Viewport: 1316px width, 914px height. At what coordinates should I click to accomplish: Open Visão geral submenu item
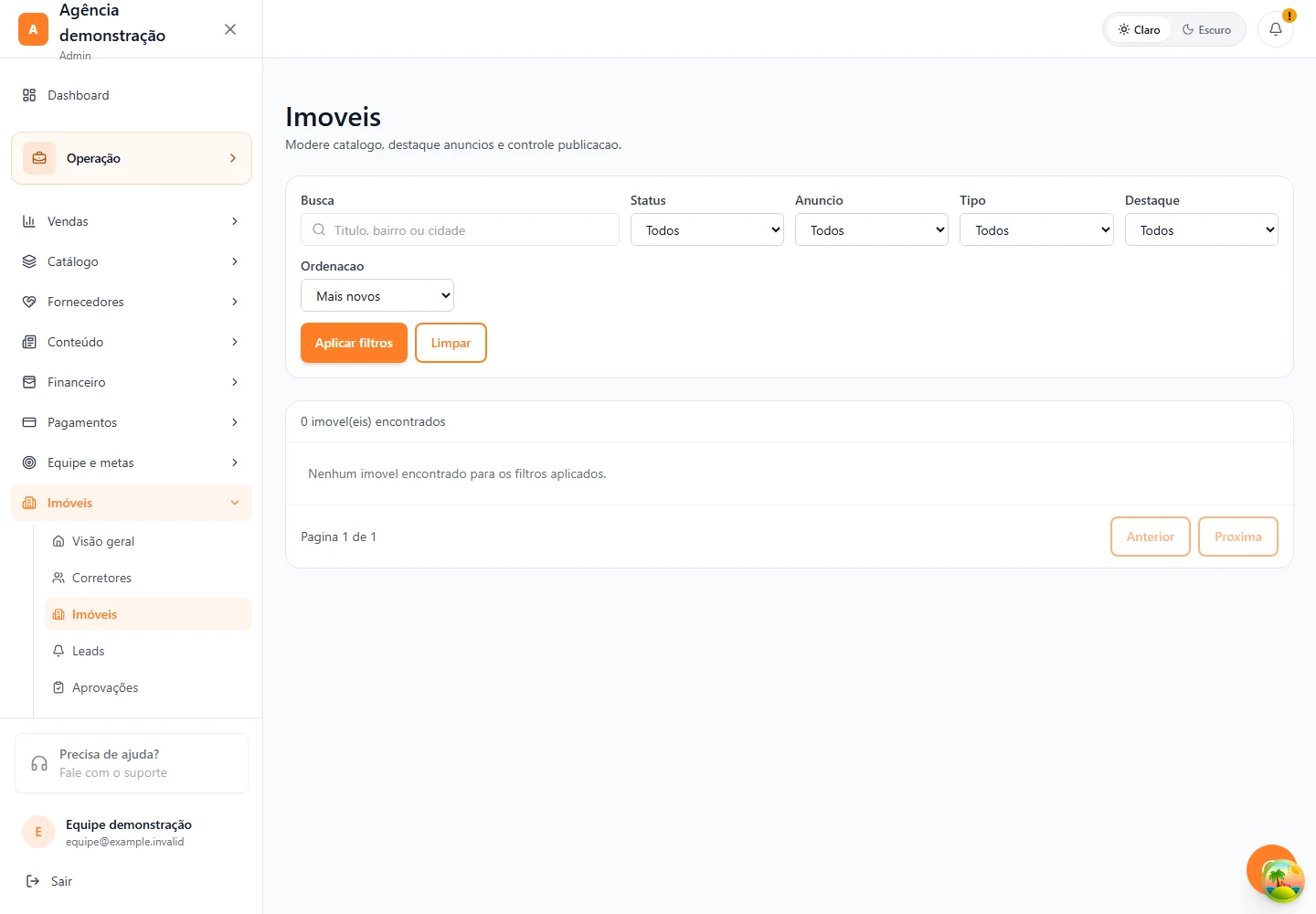pos(148,541)
